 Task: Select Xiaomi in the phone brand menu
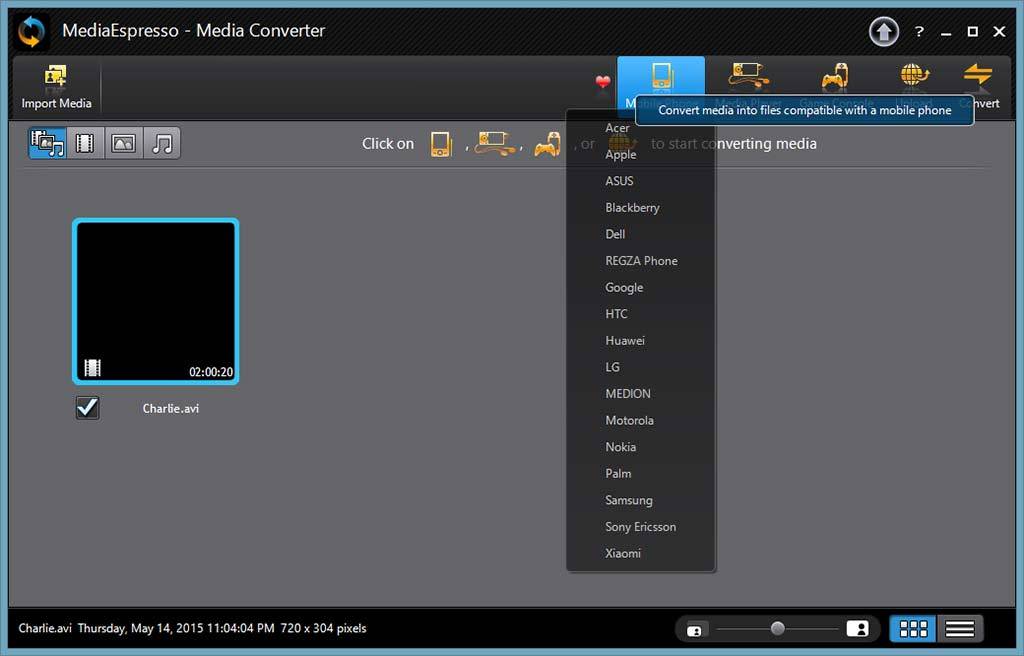[x=623, y=553]
